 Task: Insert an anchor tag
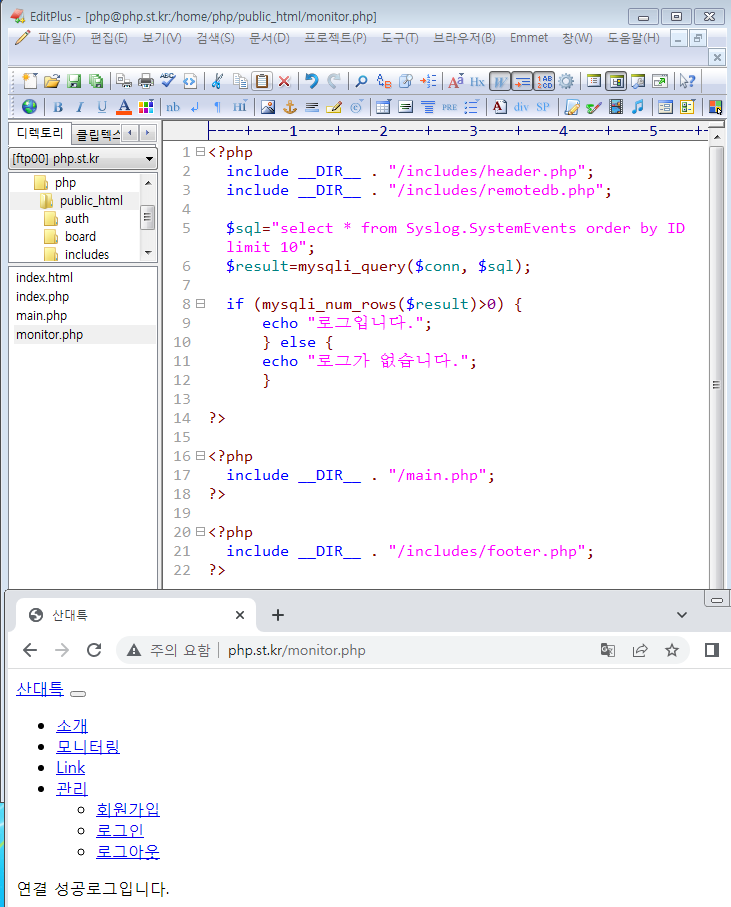pyautogui.click(x=290, y=106)
